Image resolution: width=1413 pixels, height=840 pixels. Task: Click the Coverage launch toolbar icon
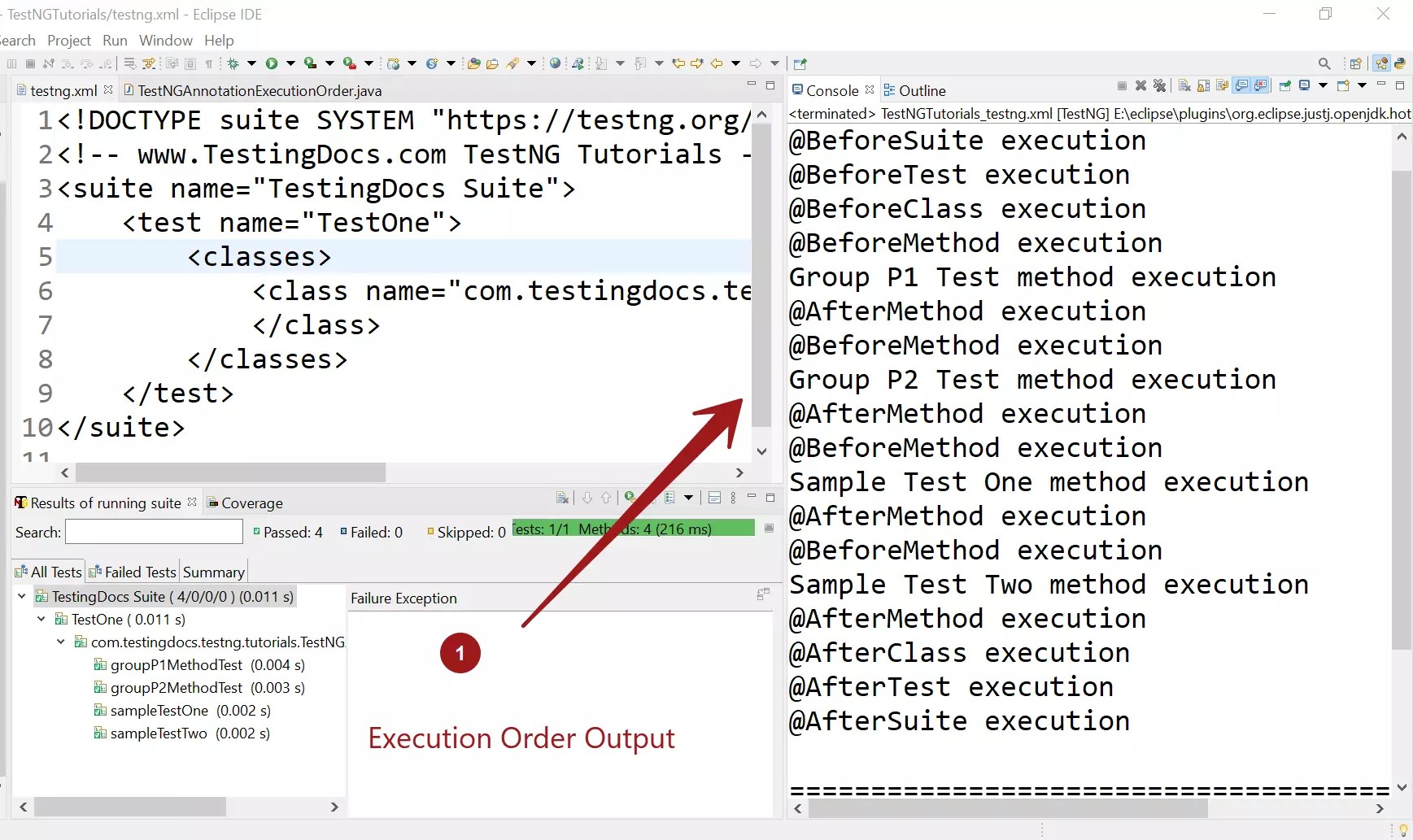[310, 63]
